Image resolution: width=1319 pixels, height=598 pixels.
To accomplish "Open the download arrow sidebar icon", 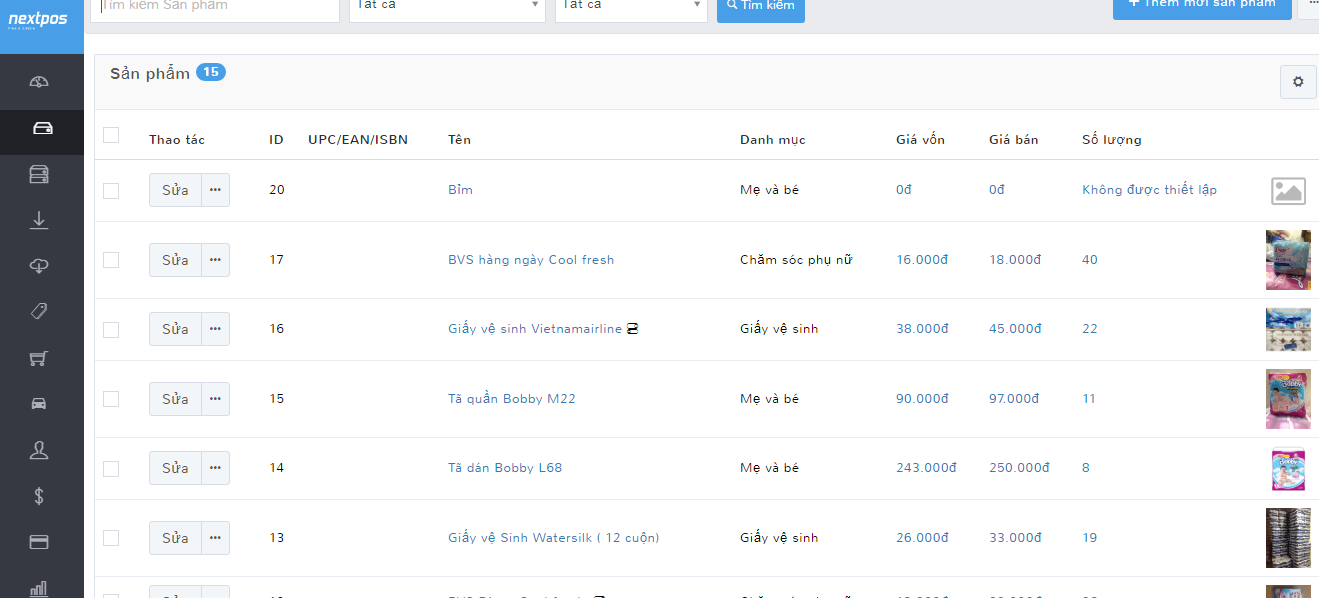I will pos(39,220).
